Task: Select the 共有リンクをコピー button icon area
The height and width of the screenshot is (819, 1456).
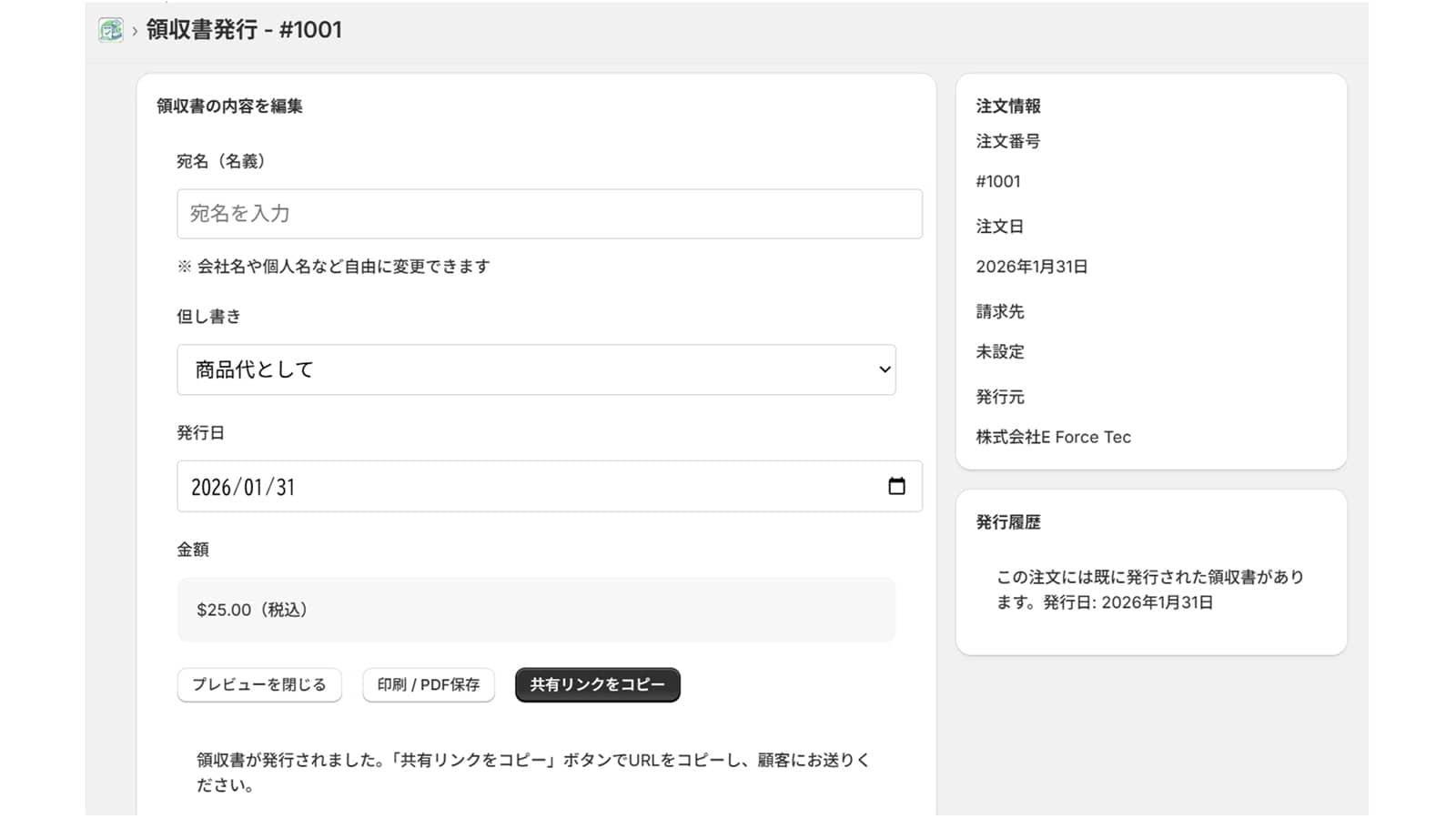Action: tap(596, 685)
